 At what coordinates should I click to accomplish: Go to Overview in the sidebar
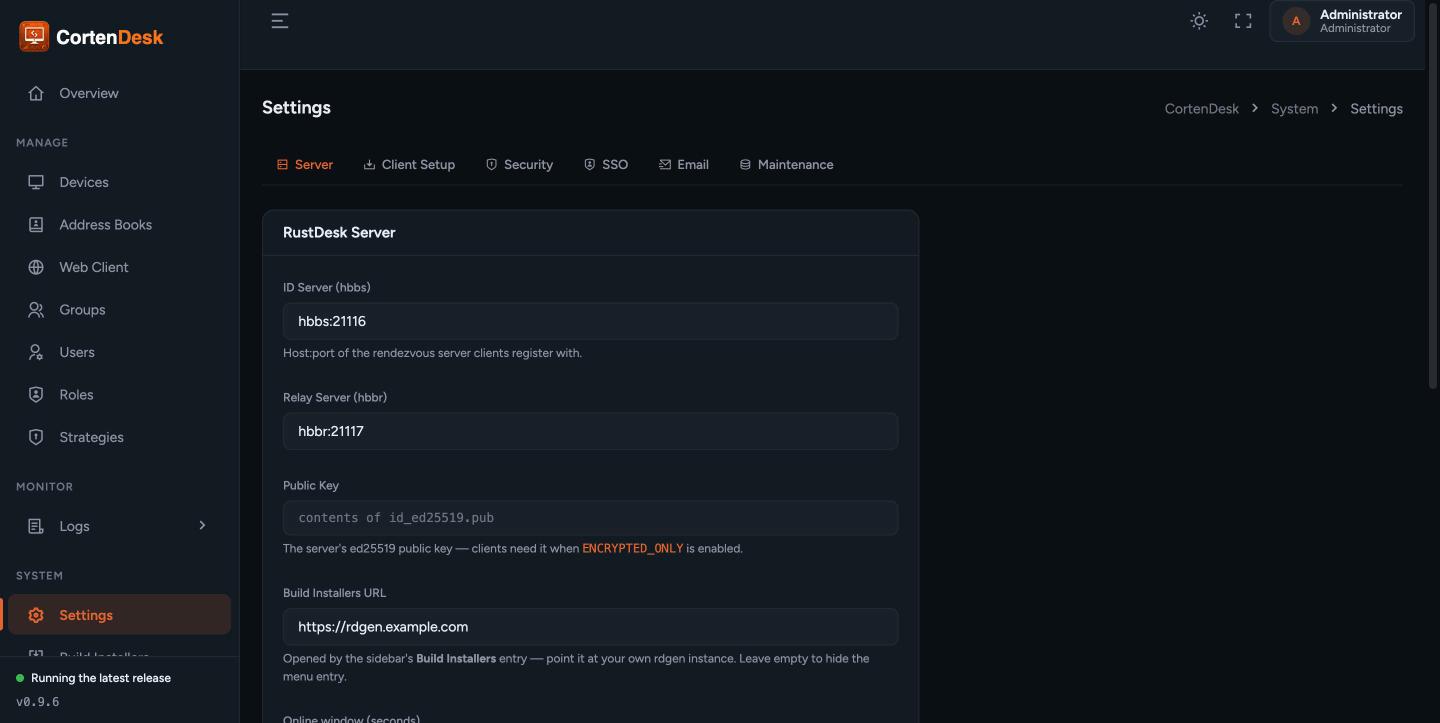point(120,93)
